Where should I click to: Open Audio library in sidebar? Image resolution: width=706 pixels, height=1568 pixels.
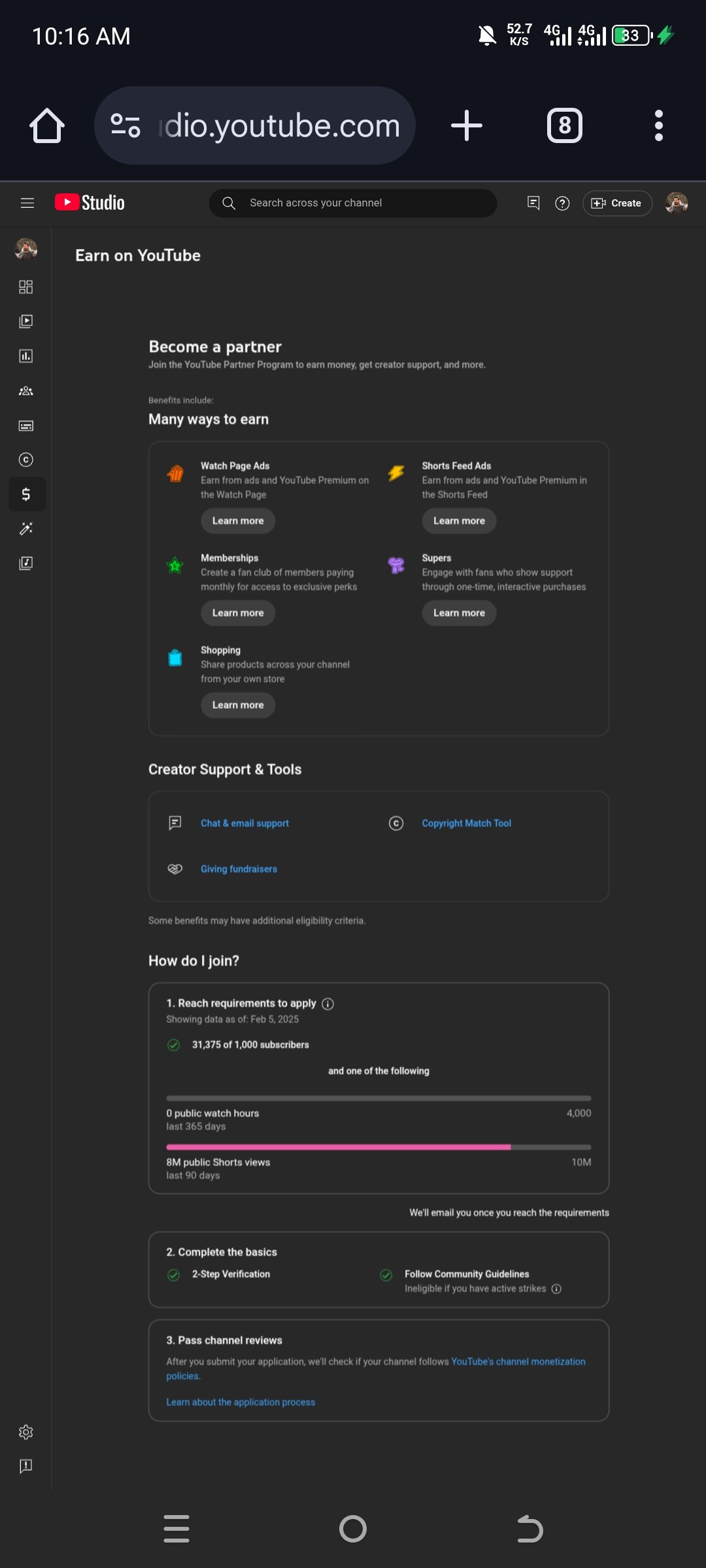click(25, 563)
